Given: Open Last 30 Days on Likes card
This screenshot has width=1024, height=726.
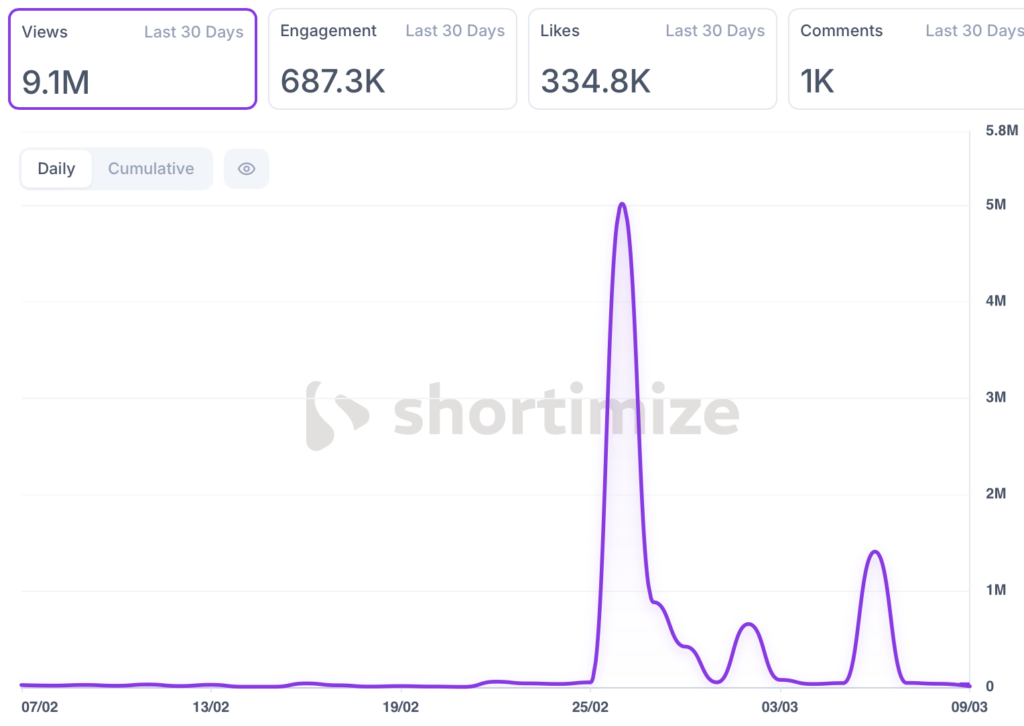Looking at the screenshot, I should click(715, 31).
